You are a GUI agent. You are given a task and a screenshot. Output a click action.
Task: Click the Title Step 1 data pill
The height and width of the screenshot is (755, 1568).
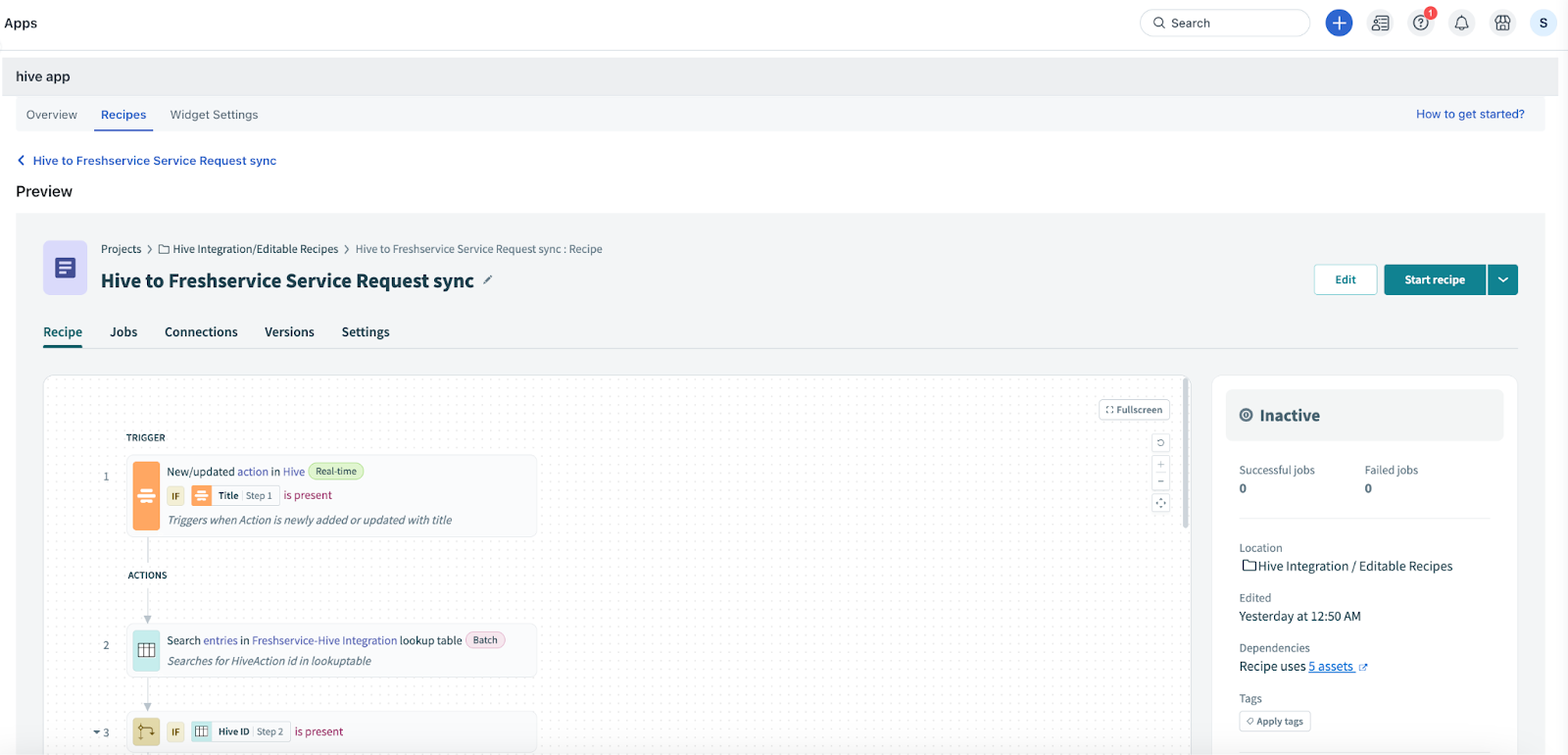(x=235, y=496)
